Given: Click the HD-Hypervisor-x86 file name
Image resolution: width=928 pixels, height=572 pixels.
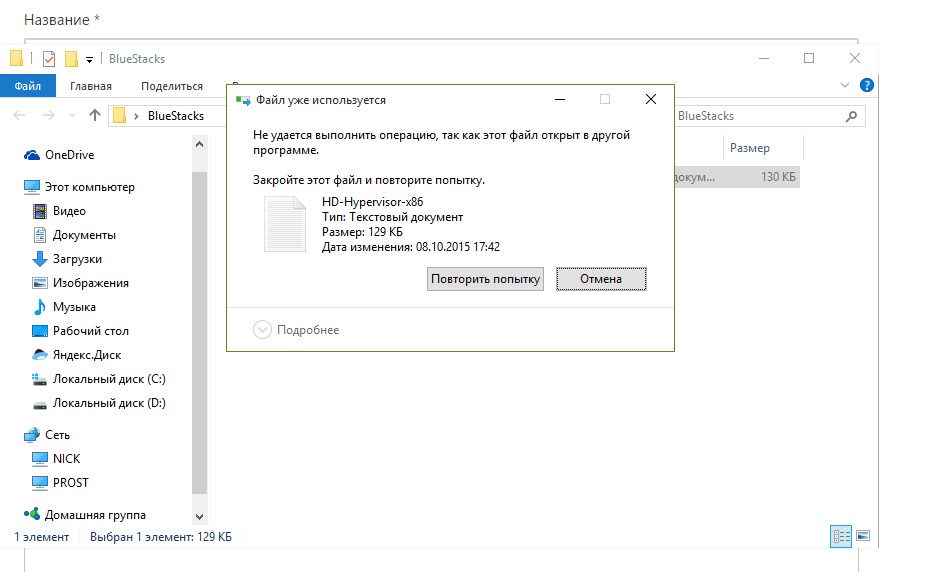Looking at the screenshot, I should pos(372,202).
